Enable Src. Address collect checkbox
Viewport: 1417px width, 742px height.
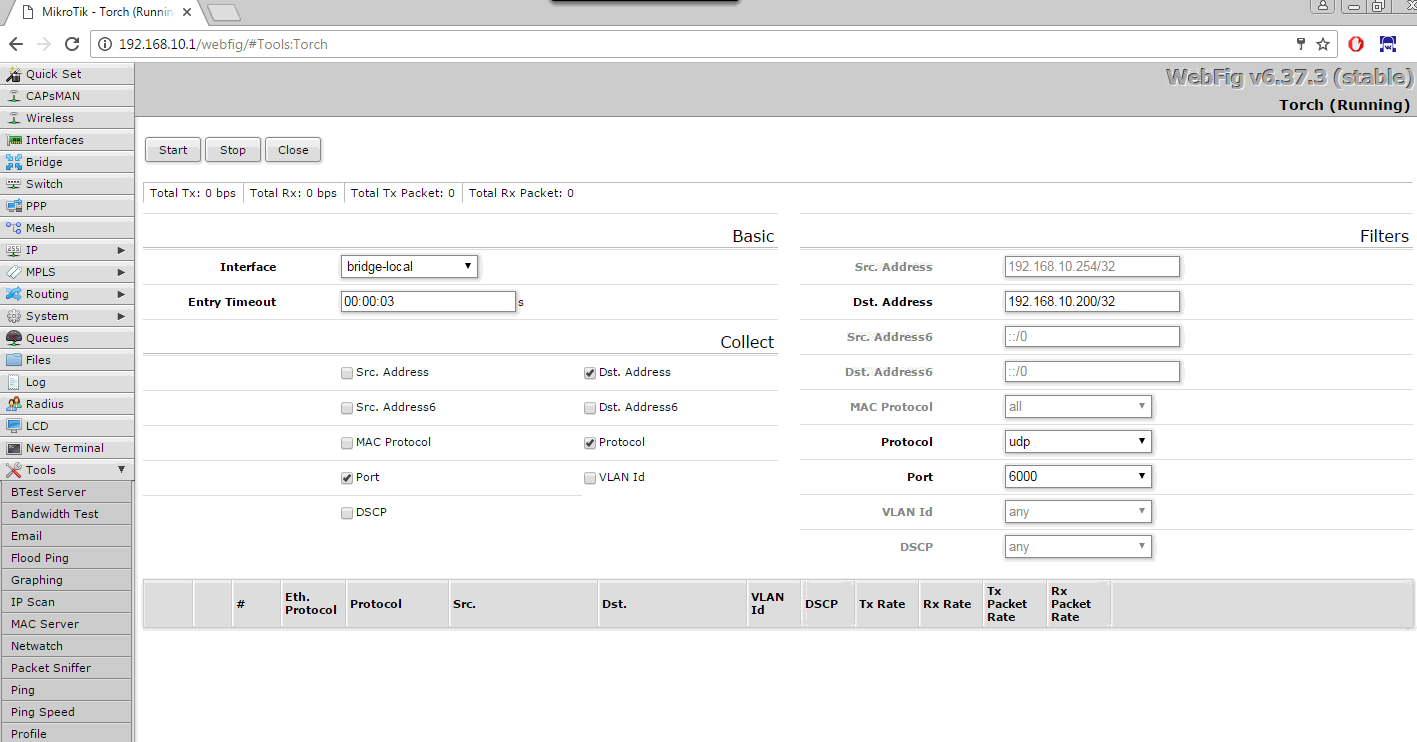[347, 373]
